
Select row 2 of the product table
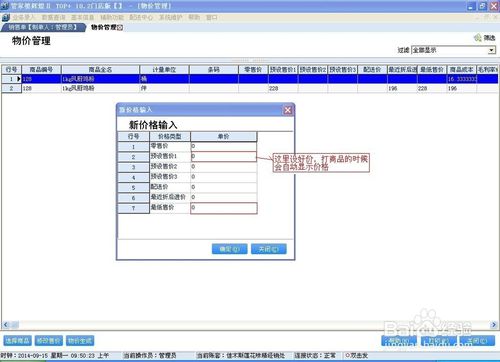(250, 88)
